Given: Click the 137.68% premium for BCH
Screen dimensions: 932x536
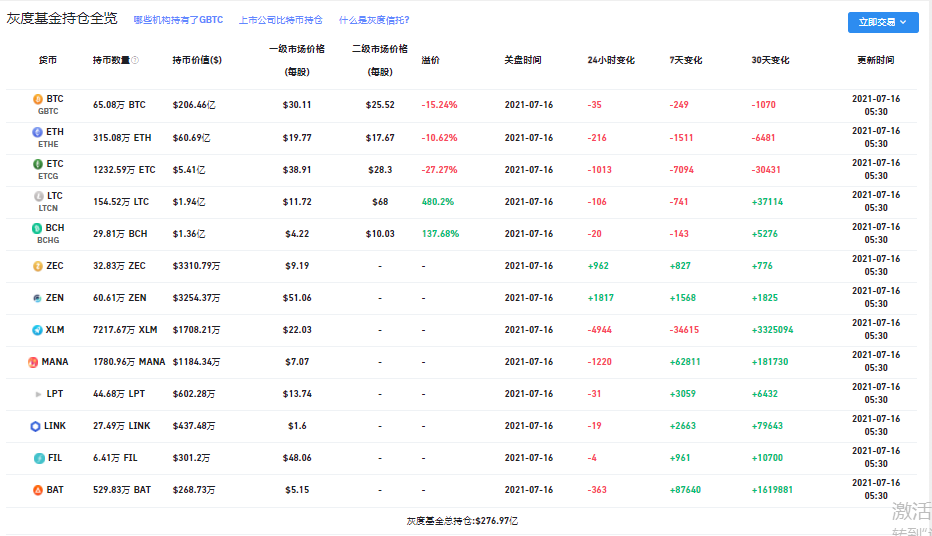Looking at the screenshot, I should coord(440,234).
